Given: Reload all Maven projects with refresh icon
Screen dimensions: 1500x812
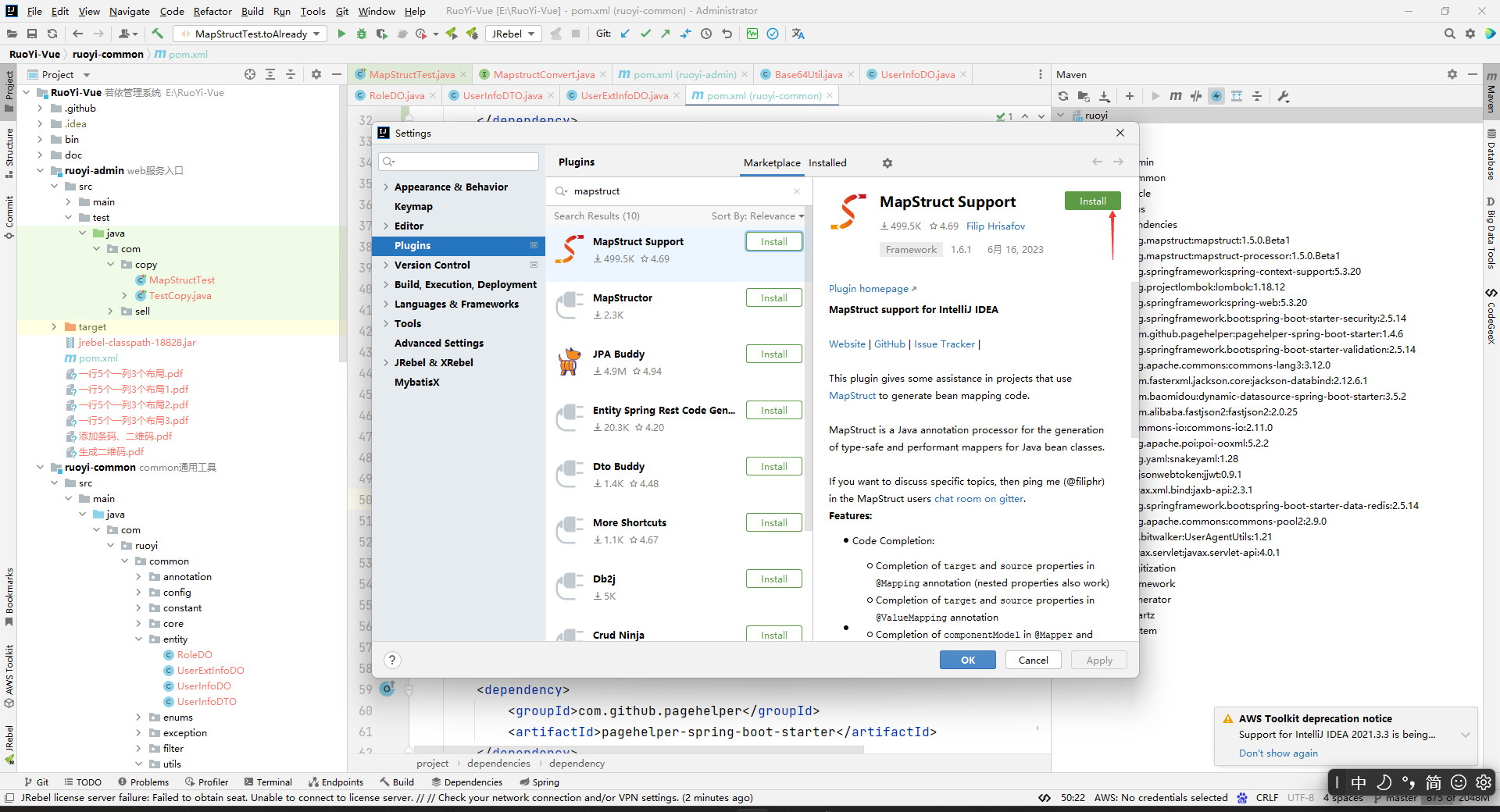Looking at the screenshot, I should click(1062, 96).
